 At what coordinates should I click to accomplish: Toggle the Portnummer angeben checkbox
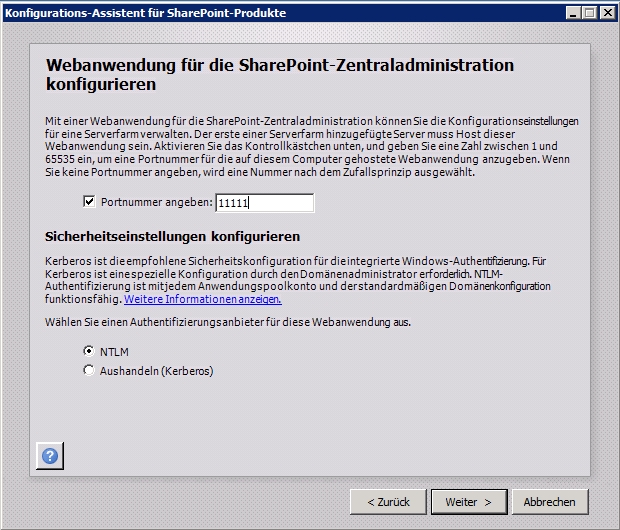(89, 202)
